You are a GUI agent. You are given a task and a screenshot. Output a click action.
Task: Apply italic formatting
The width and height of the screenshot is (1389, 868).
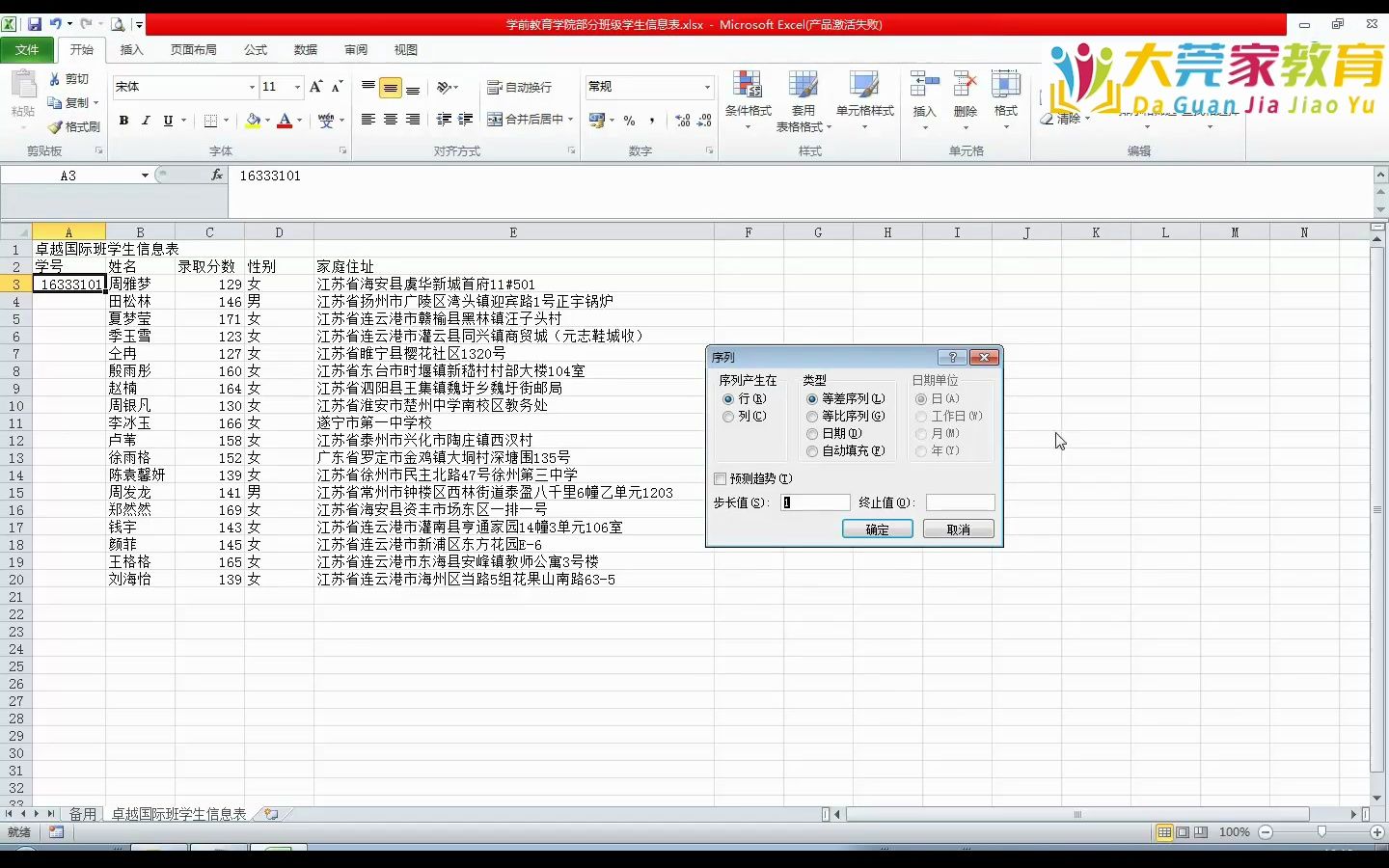coord(146,121)
